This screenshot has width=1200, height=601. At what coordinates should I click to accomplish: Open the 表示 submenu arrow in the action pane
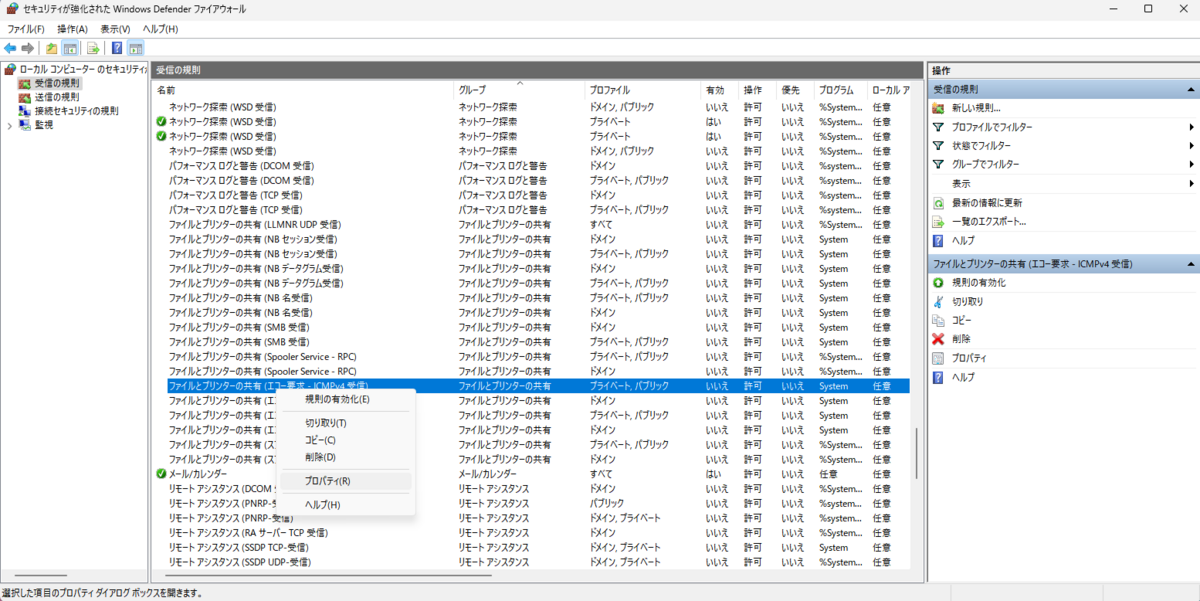[x=1191, y=184]
